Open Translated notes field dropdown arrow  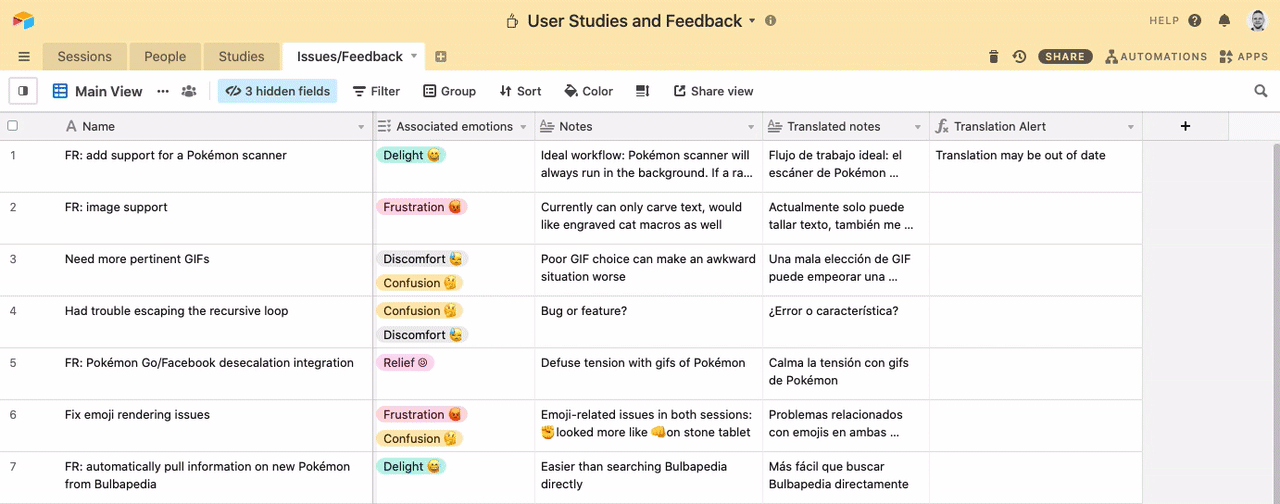(918, 127)
